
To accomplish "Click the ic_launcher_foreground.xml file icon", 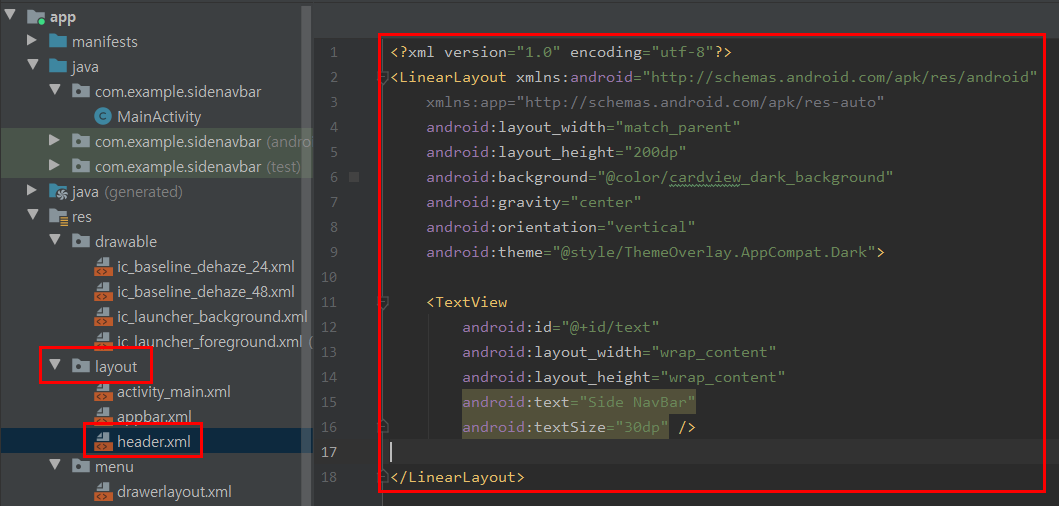I will [103, 342].
